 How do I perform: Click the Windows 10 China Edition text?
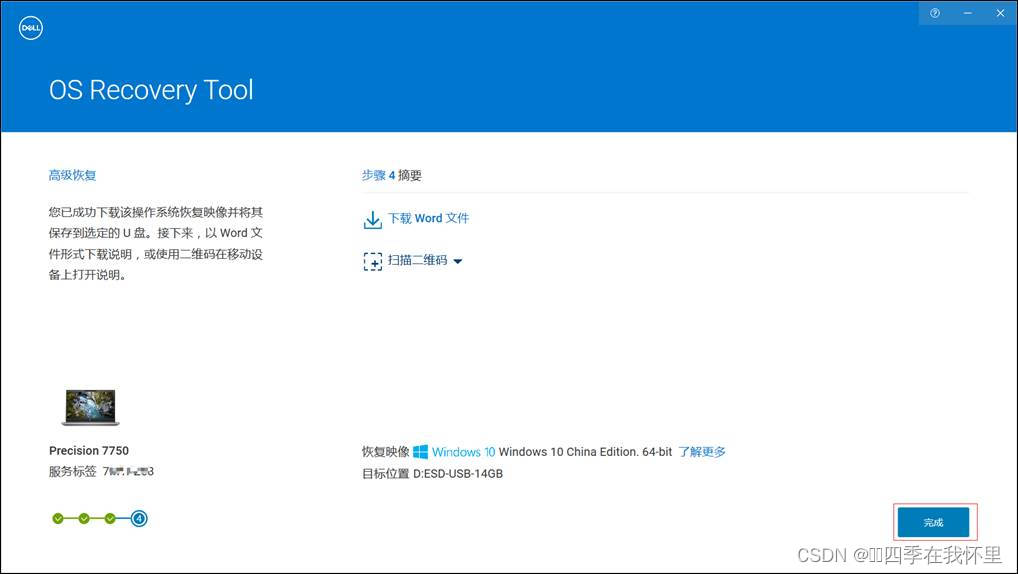coord(585,452)
